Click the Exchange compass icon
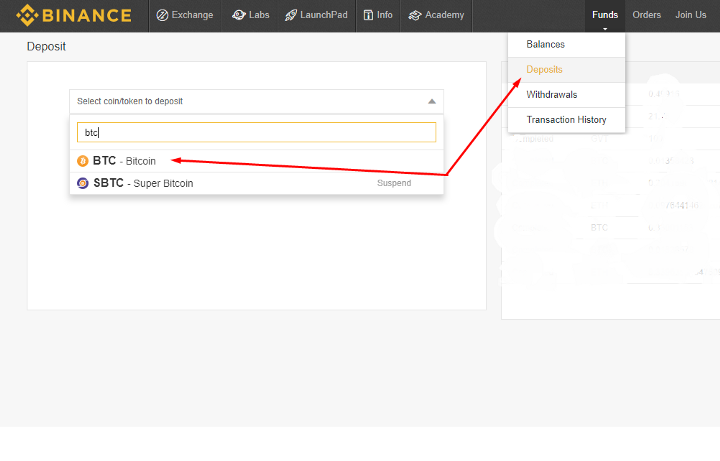 point(162,15)
